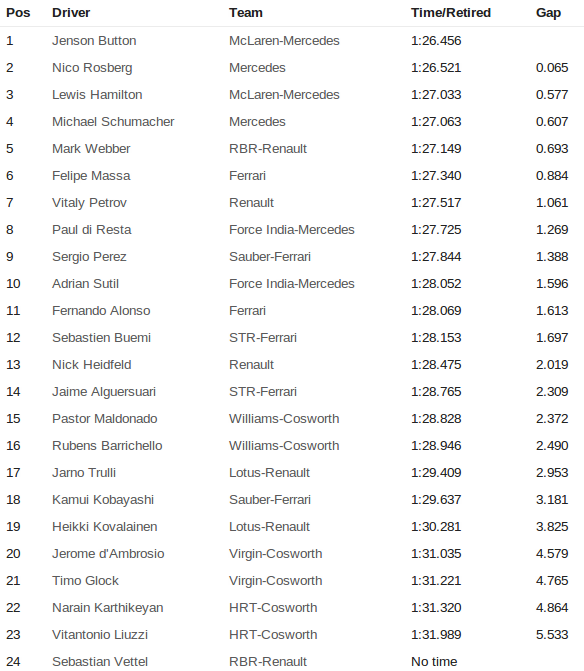
Task: Click Fernando Alonso's time 1:28.069
Action: point(436,310)
